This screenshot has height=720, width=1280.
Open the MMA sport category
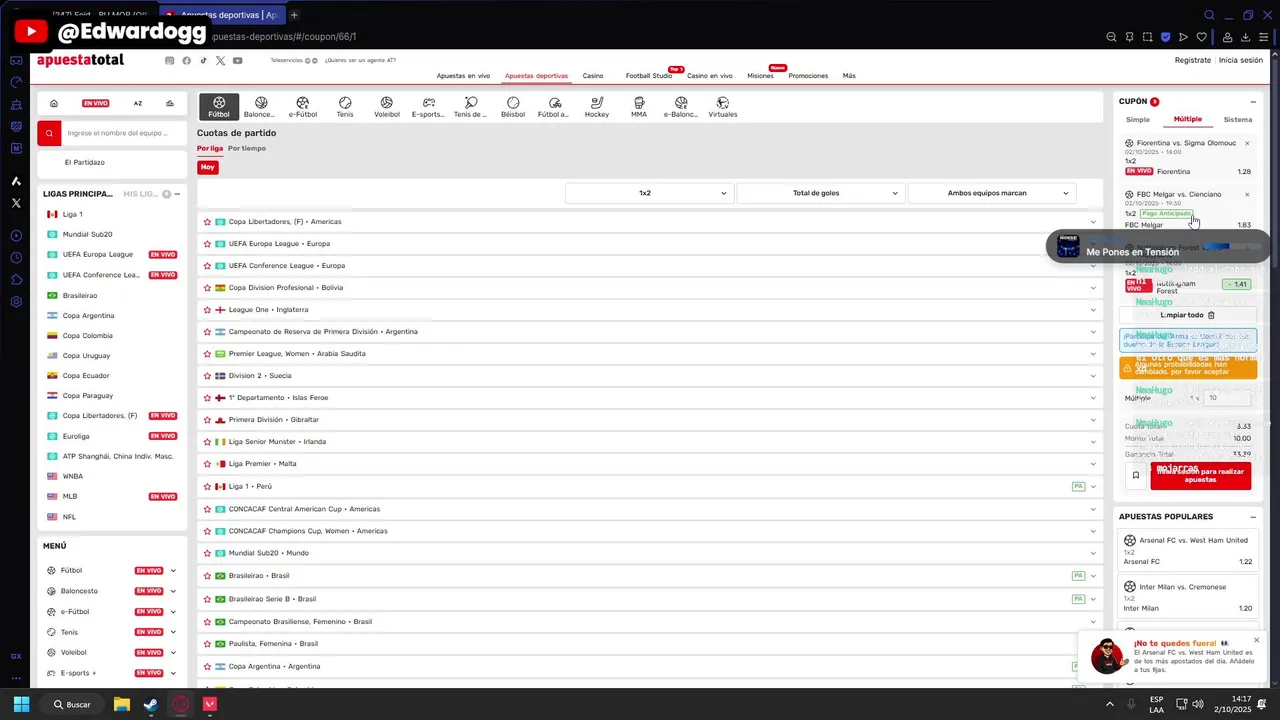coord(639,107)
